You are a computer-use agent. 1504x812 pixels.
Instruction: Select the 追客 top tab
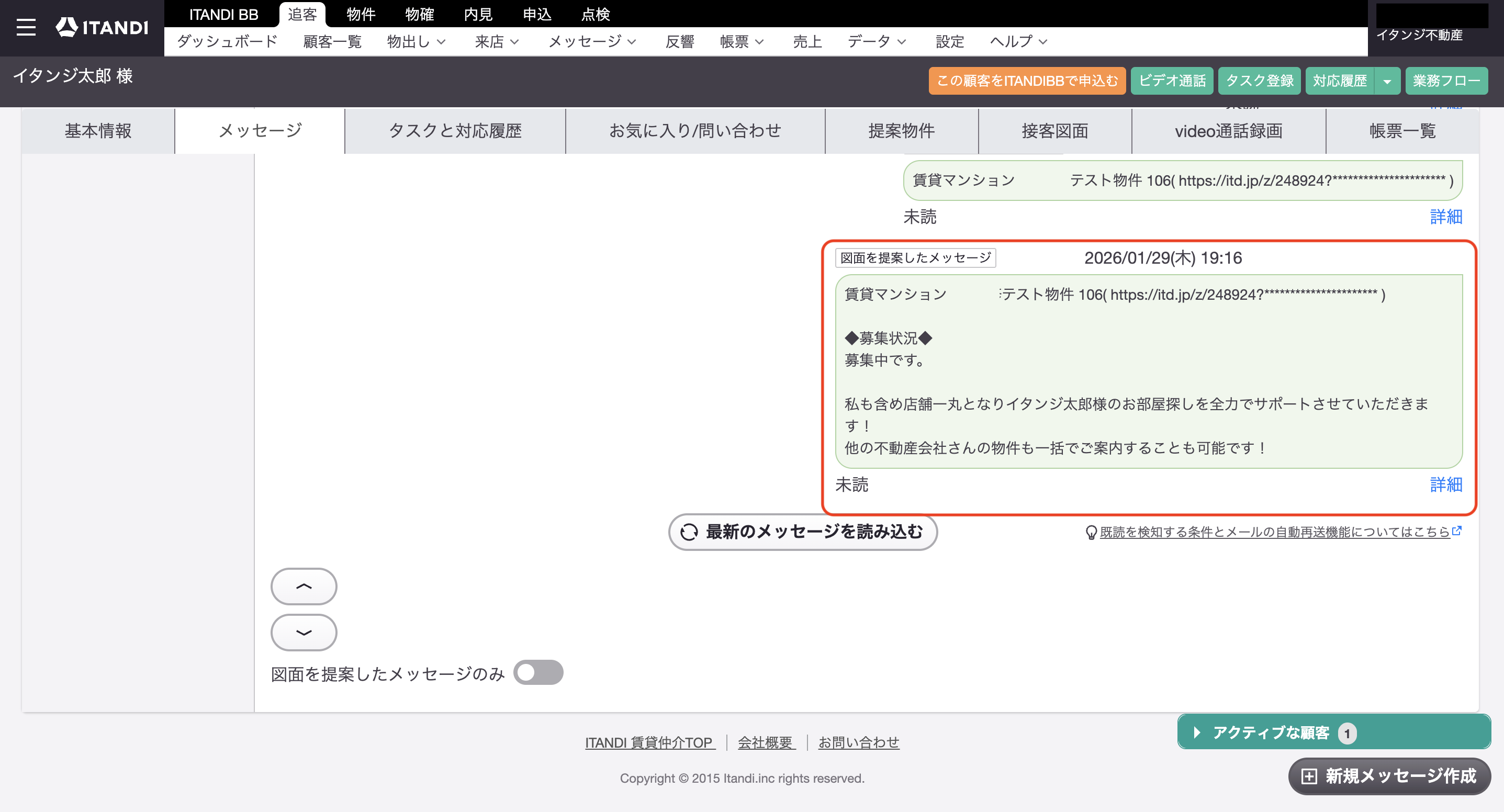click(302, 14)
